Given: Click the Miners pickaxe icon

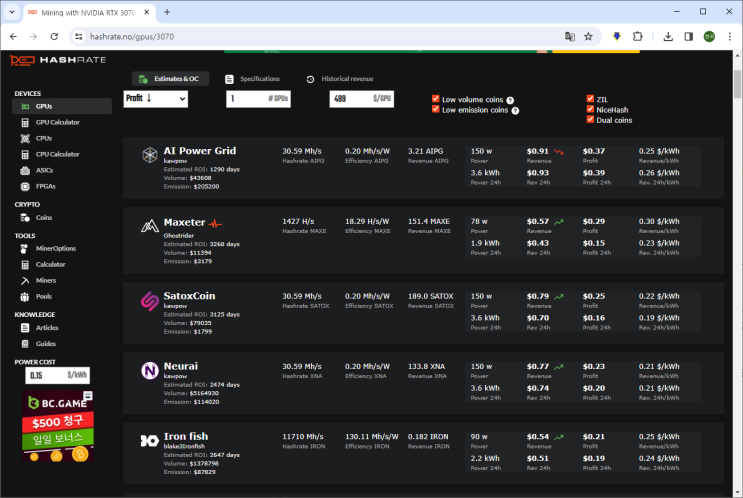Looking at the screenshot, I should point(25,281).
